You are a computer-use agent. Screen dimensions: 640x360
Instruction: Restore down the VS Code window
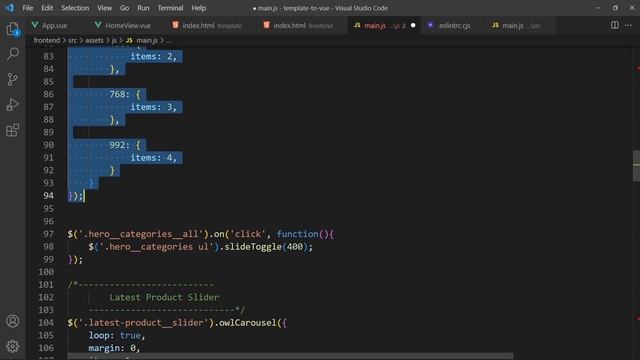coord(615,8)
